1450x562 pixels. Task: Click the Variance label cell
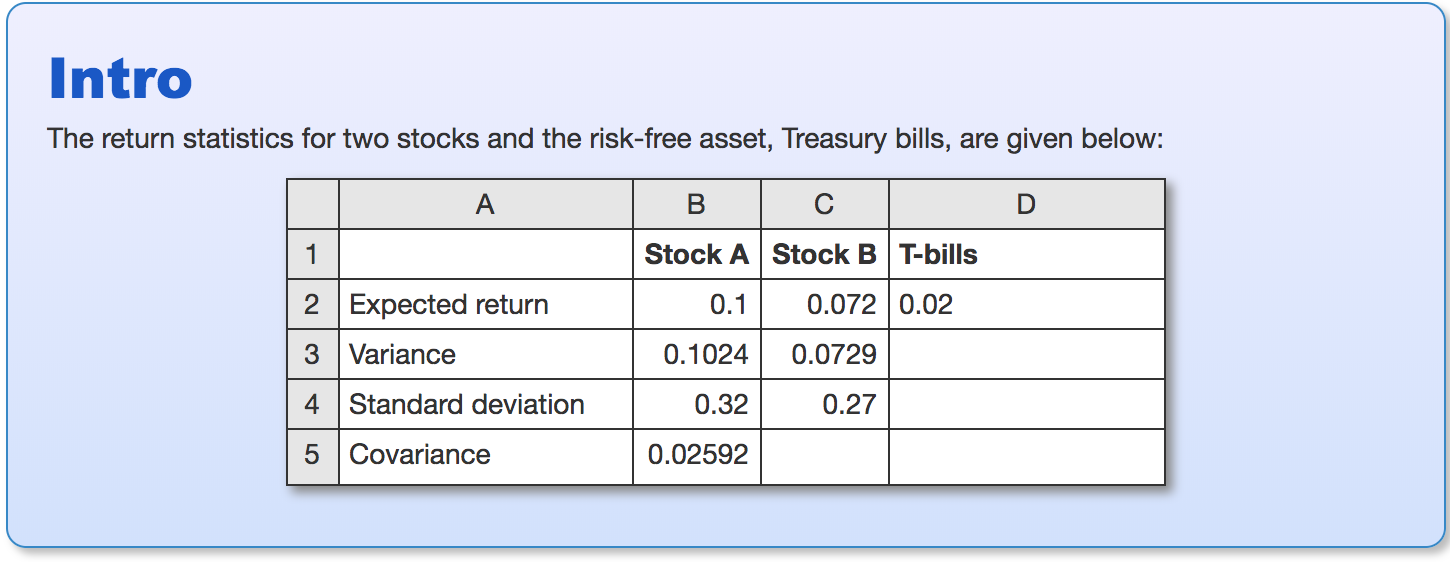(485, 355)
